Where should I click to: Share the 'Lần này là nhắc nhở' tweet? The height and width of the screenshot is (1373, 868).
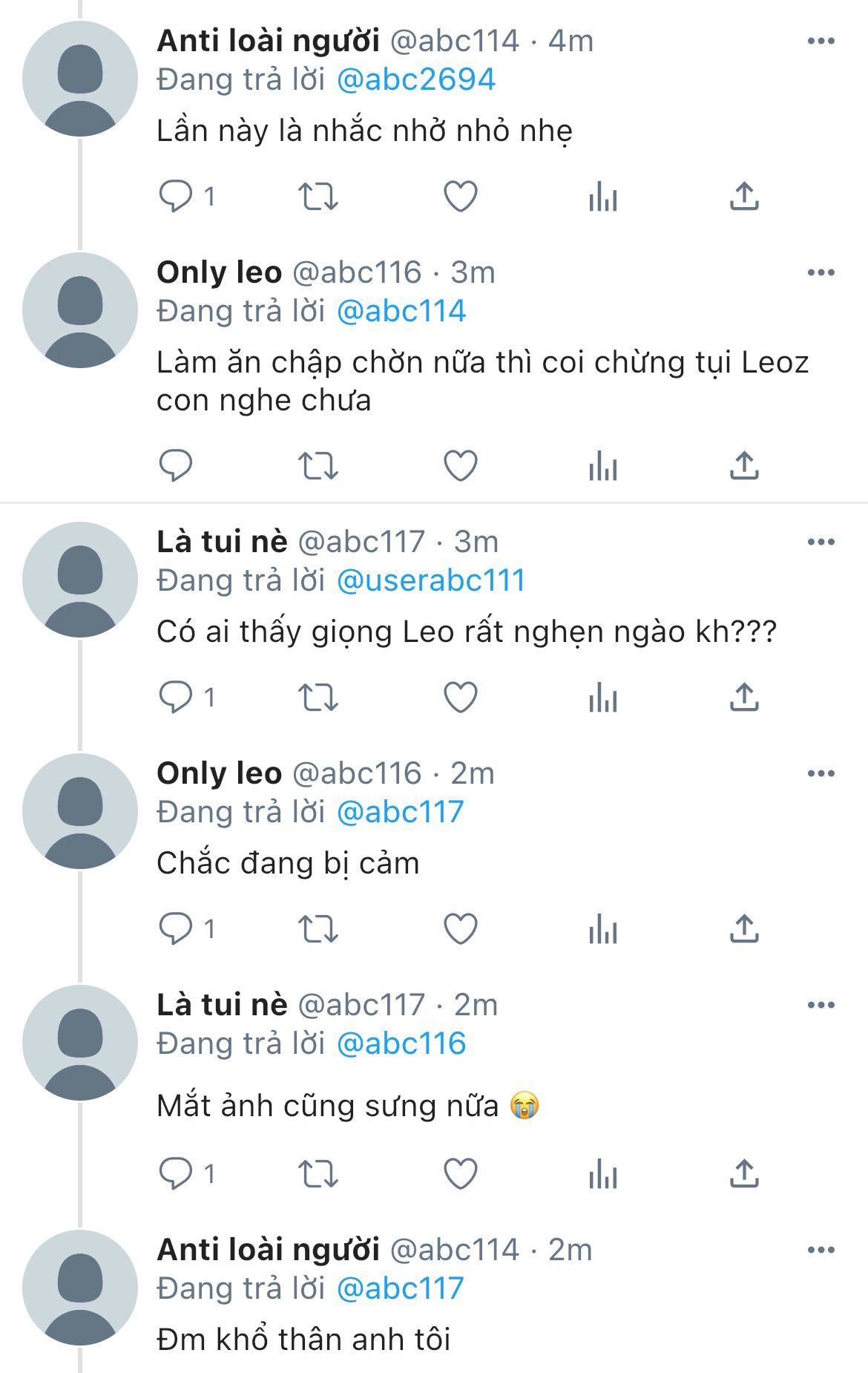(x=744, y=197)
